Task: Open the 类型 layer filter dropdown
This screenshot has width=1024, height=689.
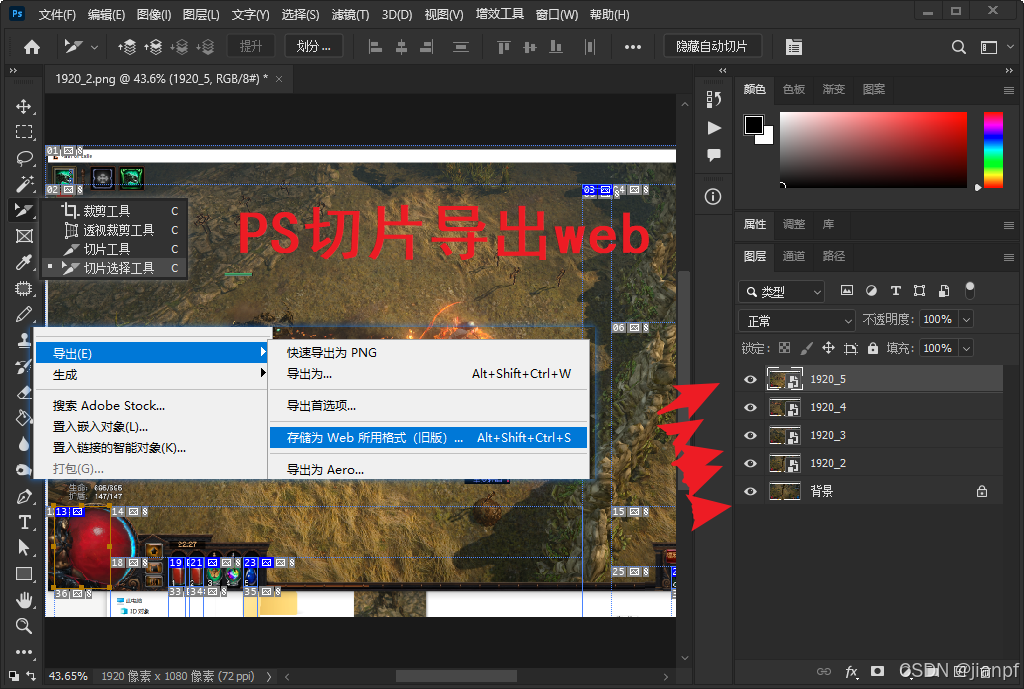Action: [x=782, y=292]
